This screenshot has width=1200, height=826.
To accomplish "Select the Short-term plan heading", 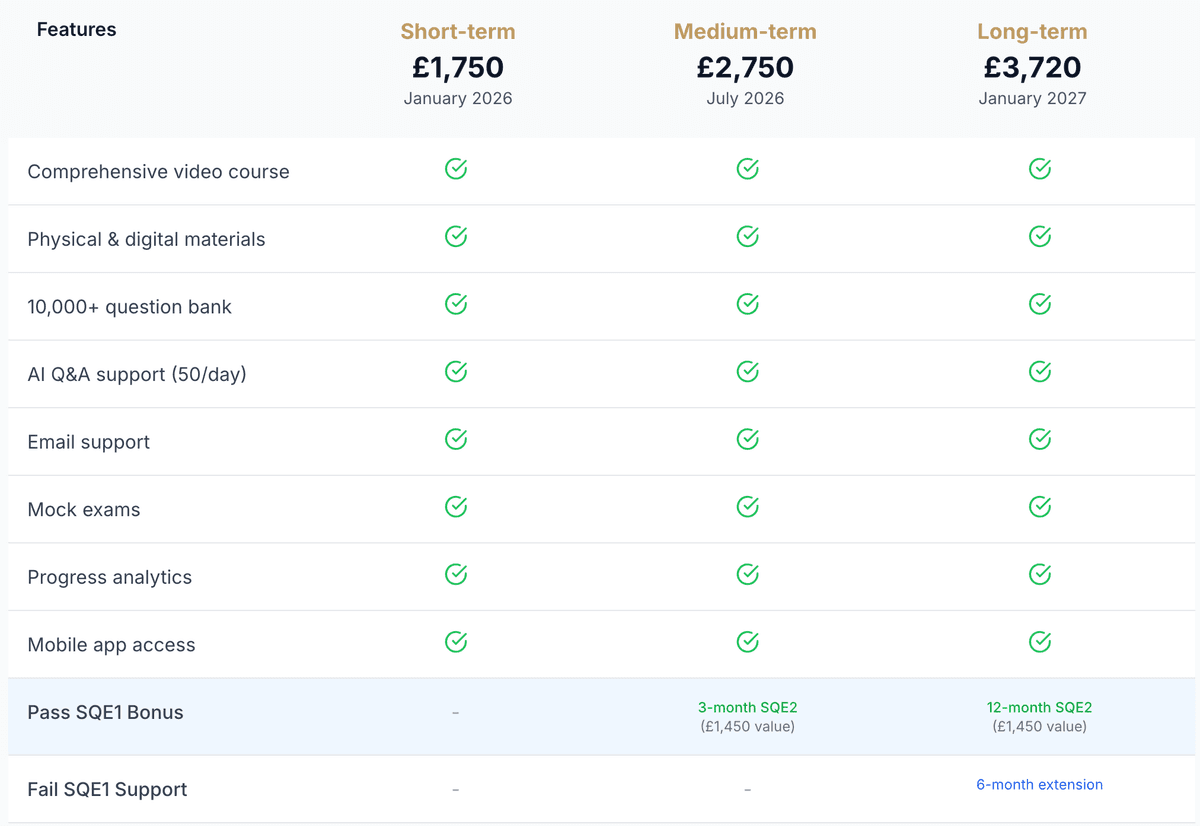I will point(458,32).
